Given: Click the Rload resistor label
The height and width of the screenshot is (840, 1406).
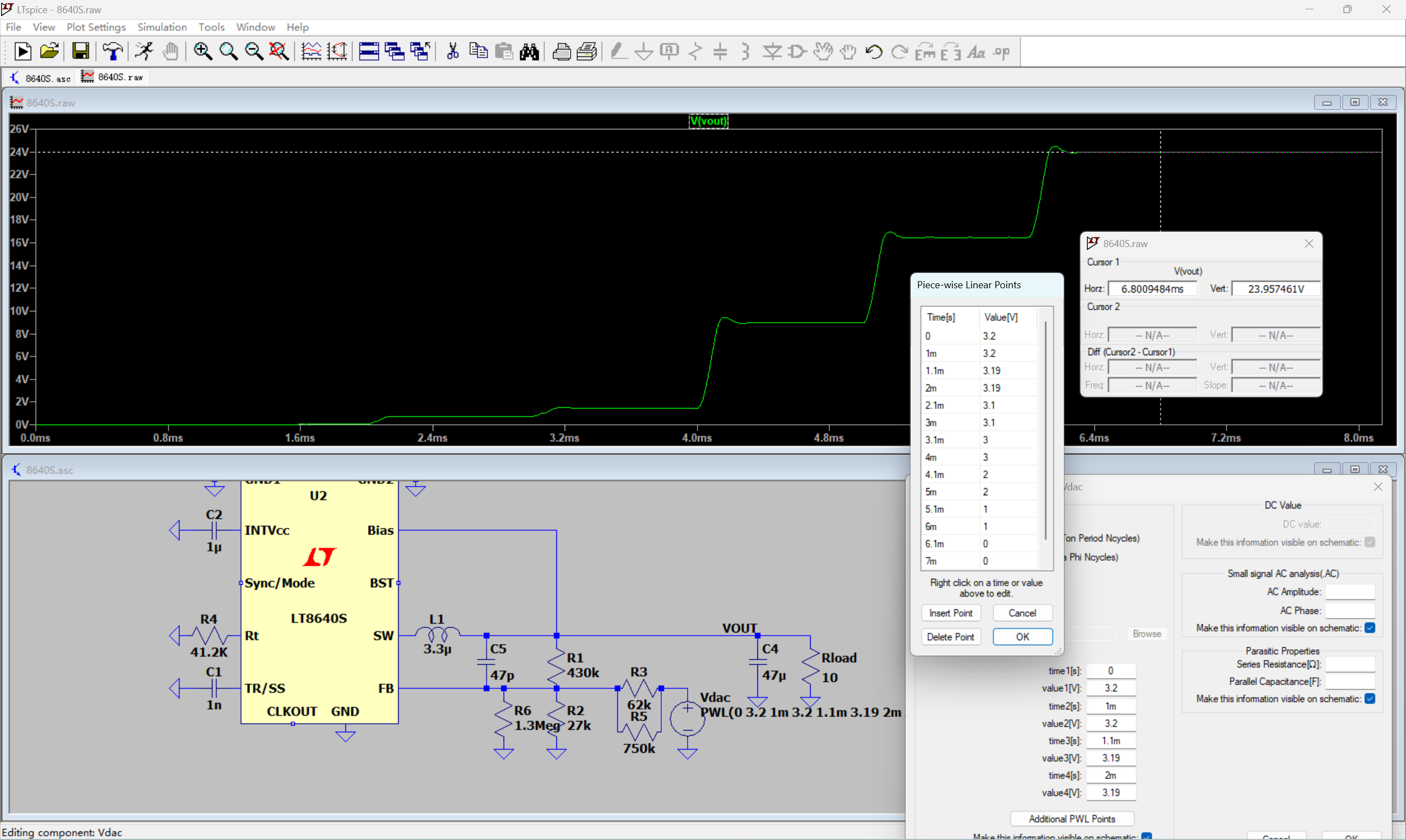Looking at the screenshot, I should pyautogui.click(x=839, y=658).
